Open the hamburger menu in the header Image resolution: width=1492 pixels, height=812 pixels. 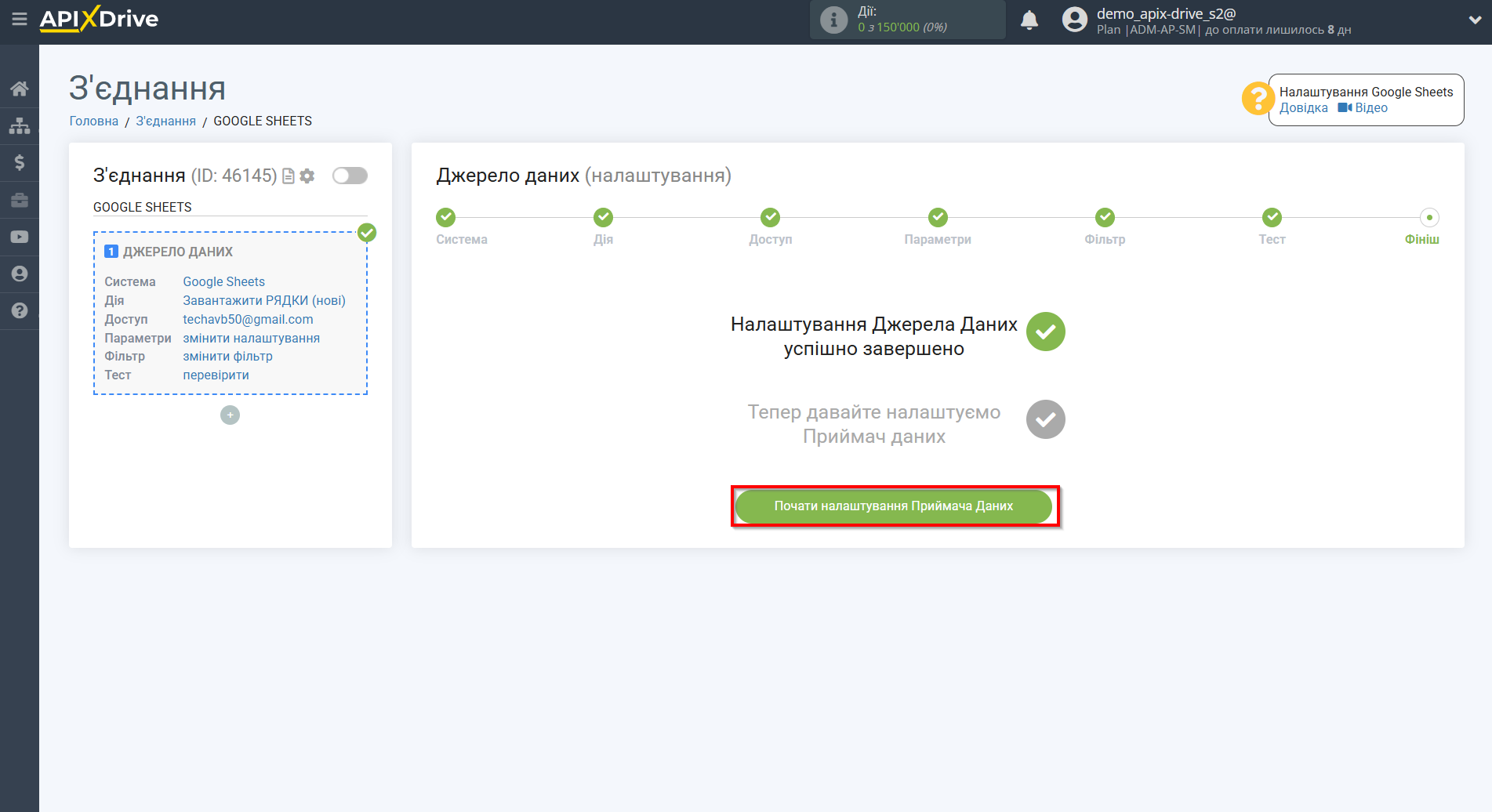20,19
